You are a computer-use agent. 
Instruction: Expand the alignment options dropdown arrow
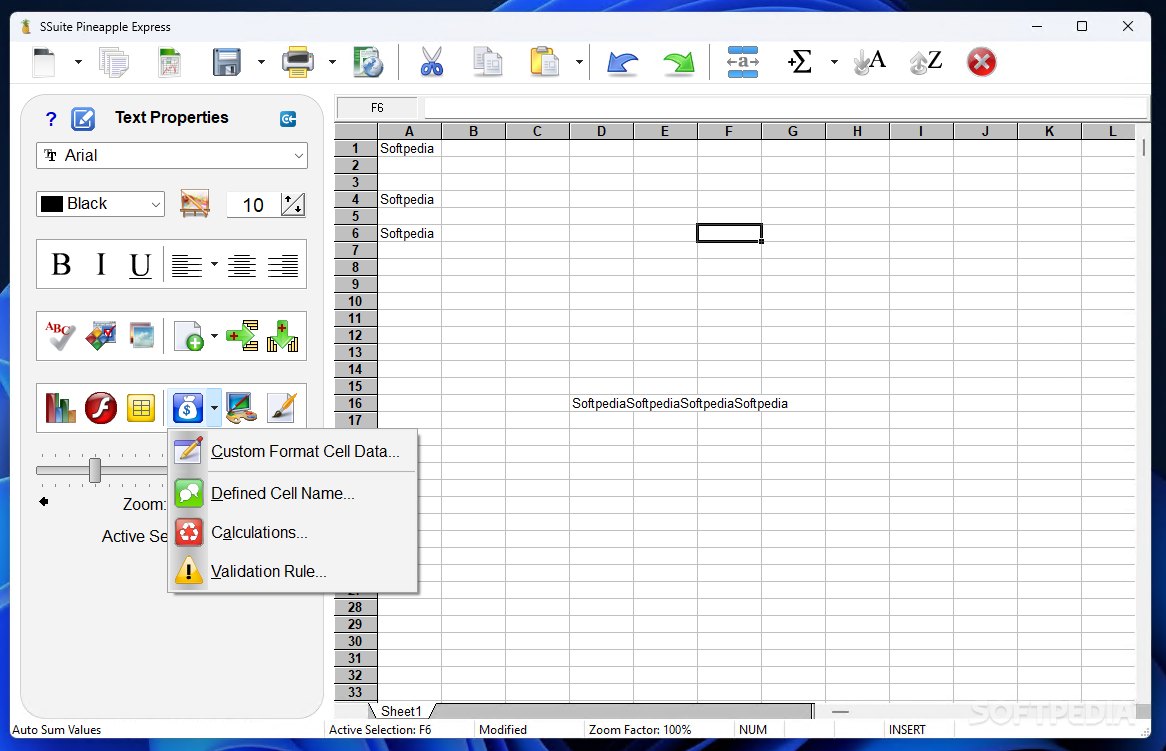pyautogui.click(x=214, y=264)
